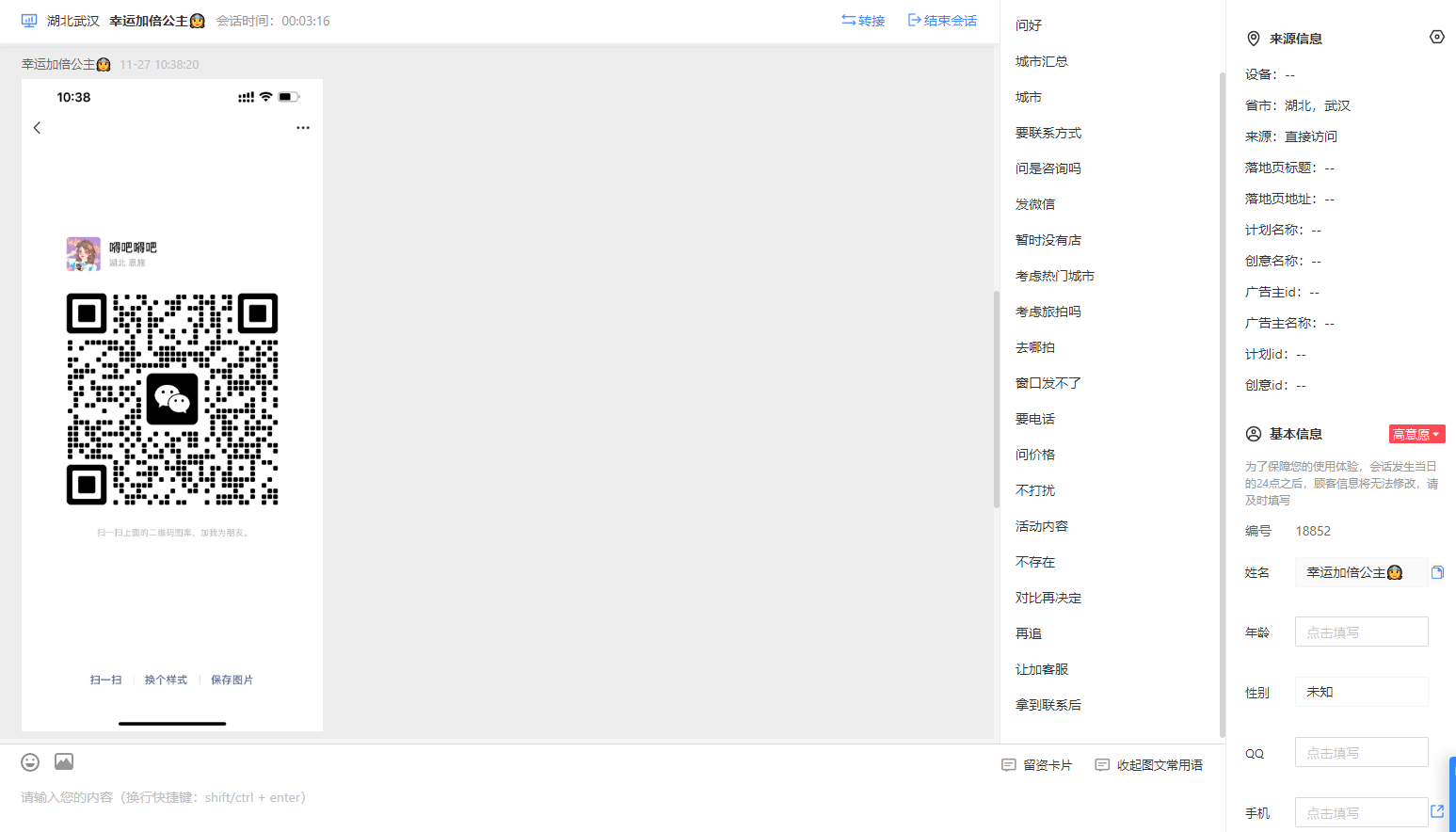Click the message timestamp 11-27 10:38:20

coord(159,65)
